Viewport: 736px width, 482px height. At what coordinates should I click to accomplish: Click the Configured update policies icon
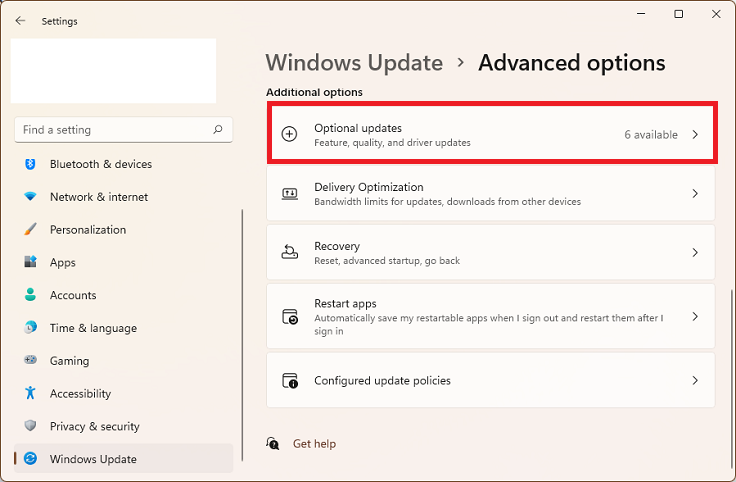pyautogui.click(x=290, y=380)
